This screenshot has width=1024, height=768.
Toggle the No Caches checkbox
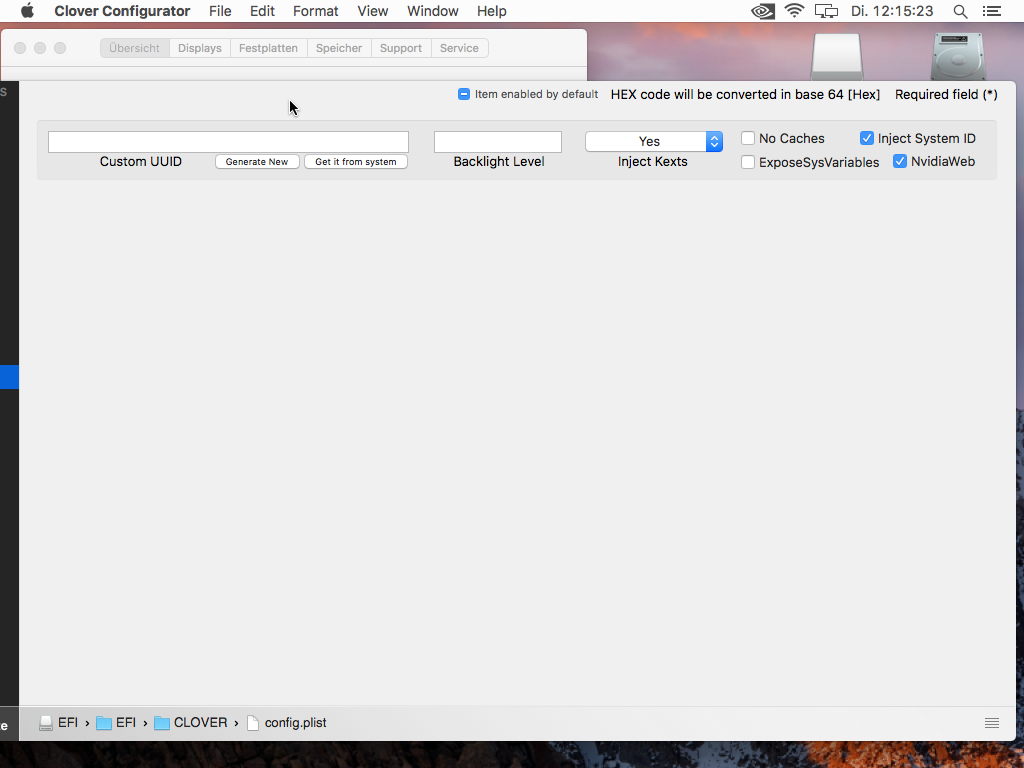[748, 138]
